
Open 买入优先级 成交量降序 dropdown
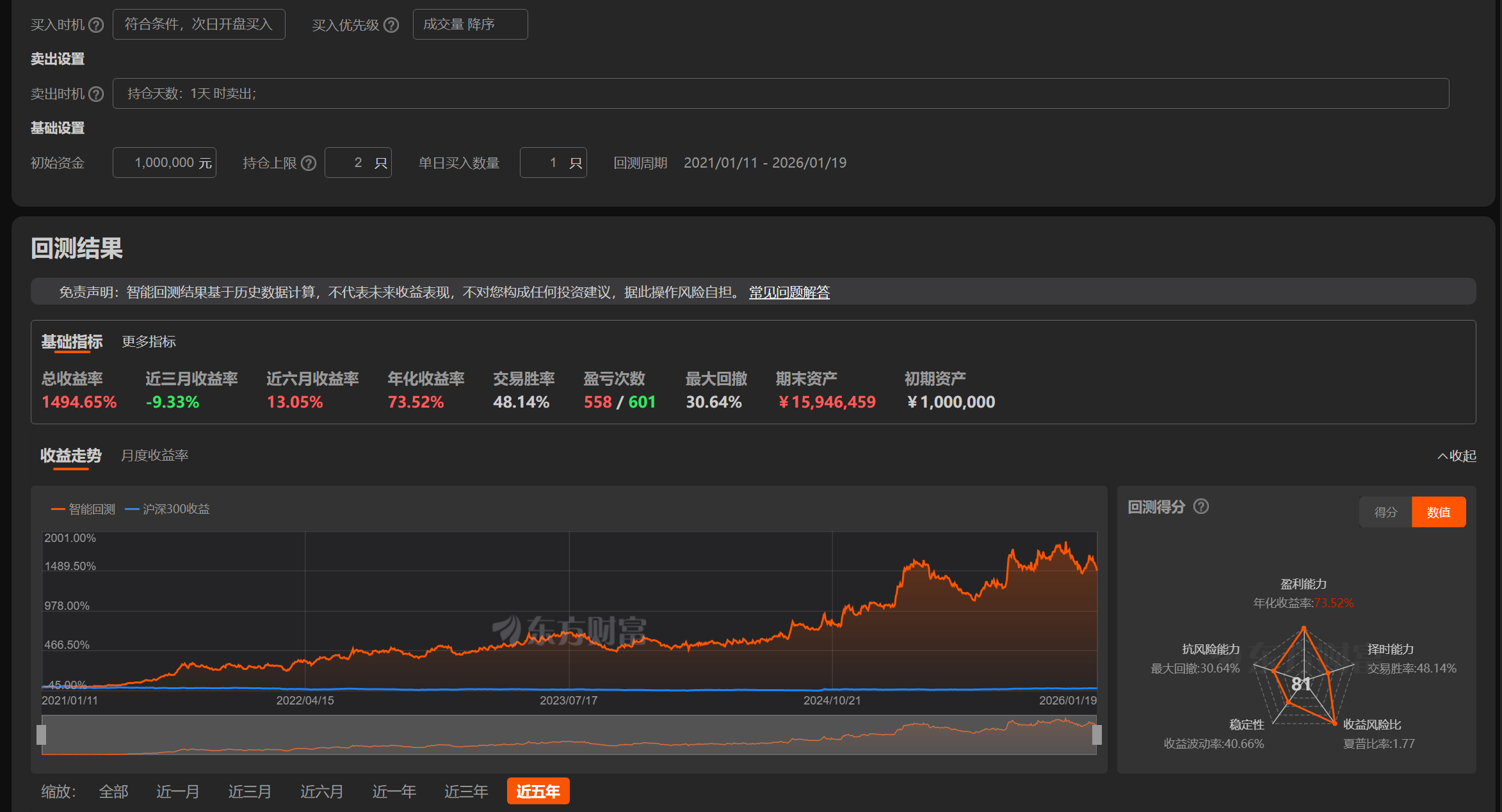[x=470, y=24]
